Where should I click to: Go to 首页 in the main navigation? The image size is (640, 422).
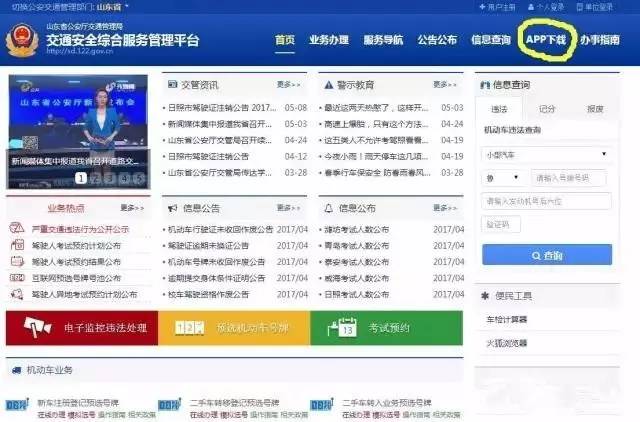285,40
